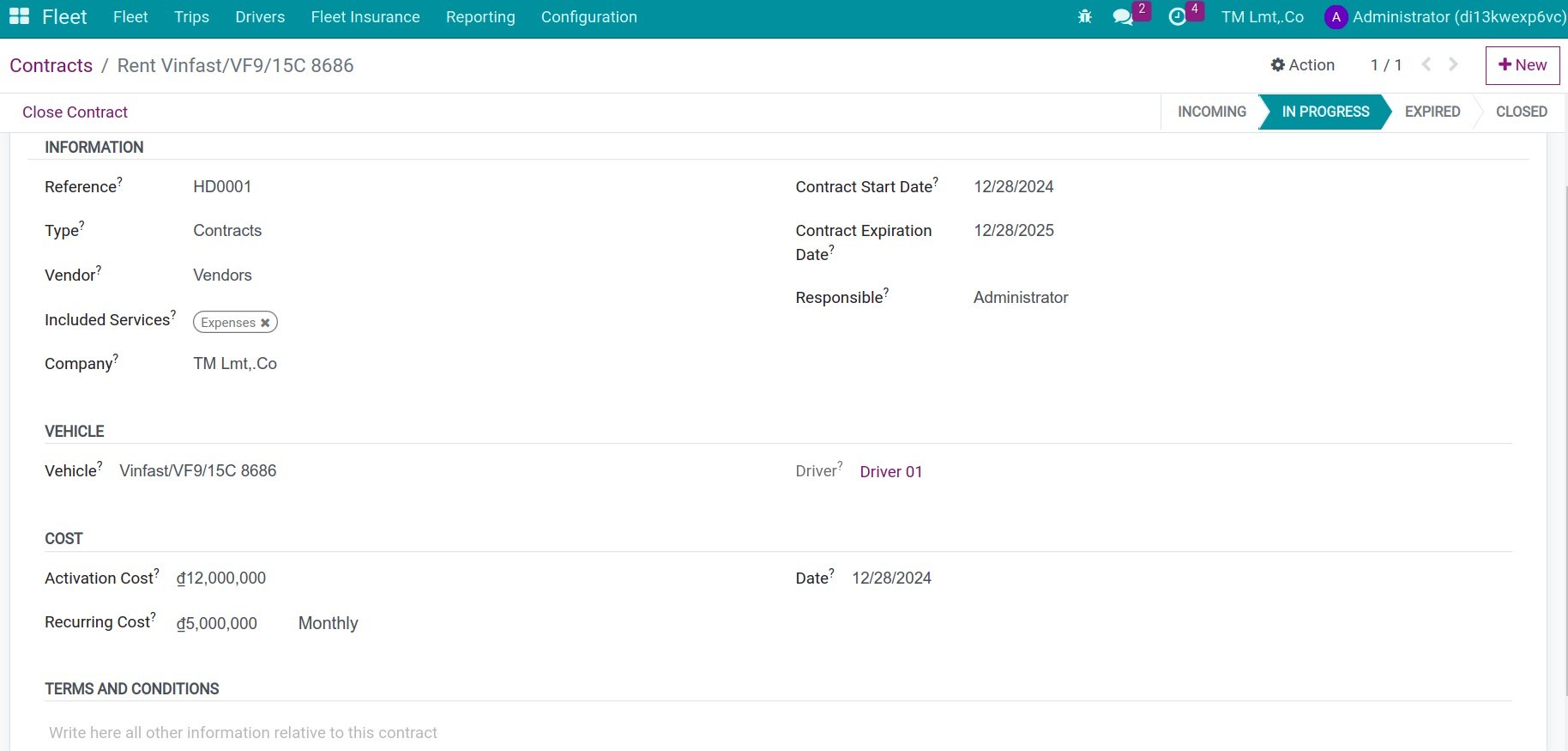Go to next record arrow
Viewport: 1568px width, 751px height.
1453,64
